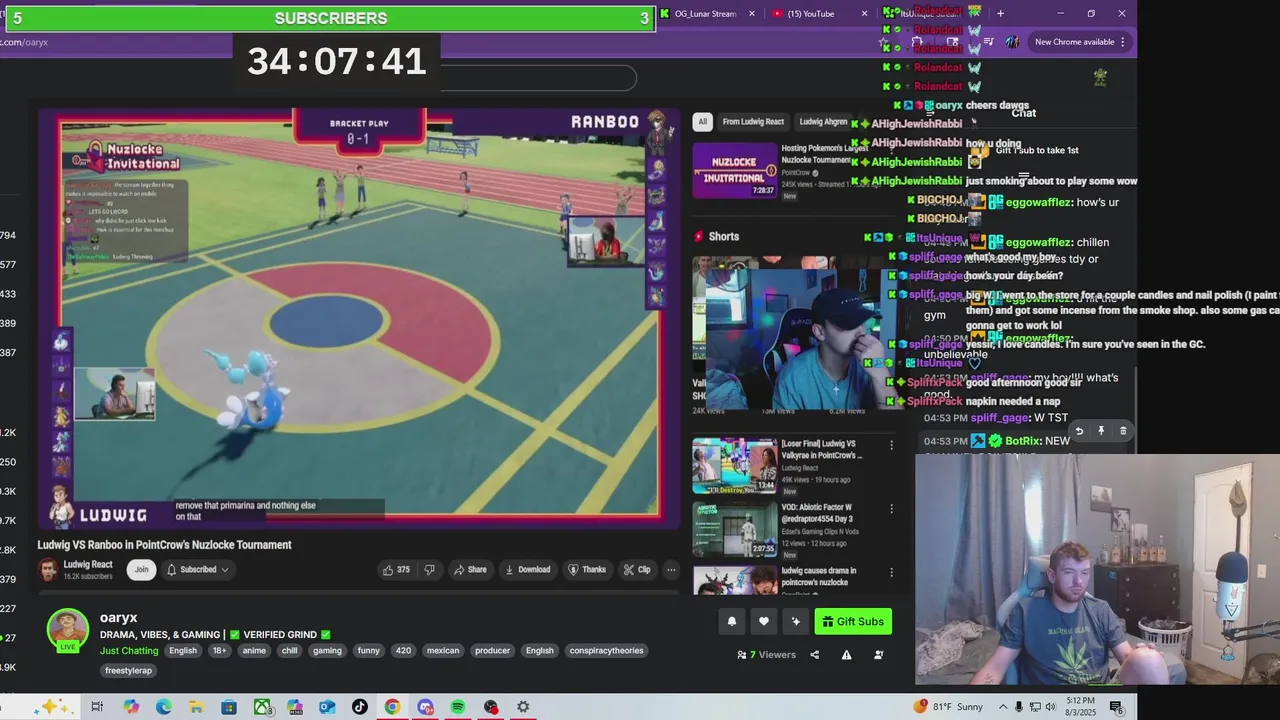Follow oaryx with the heart icon
This screenshot has height=720, width=1280.
(764, 622)
